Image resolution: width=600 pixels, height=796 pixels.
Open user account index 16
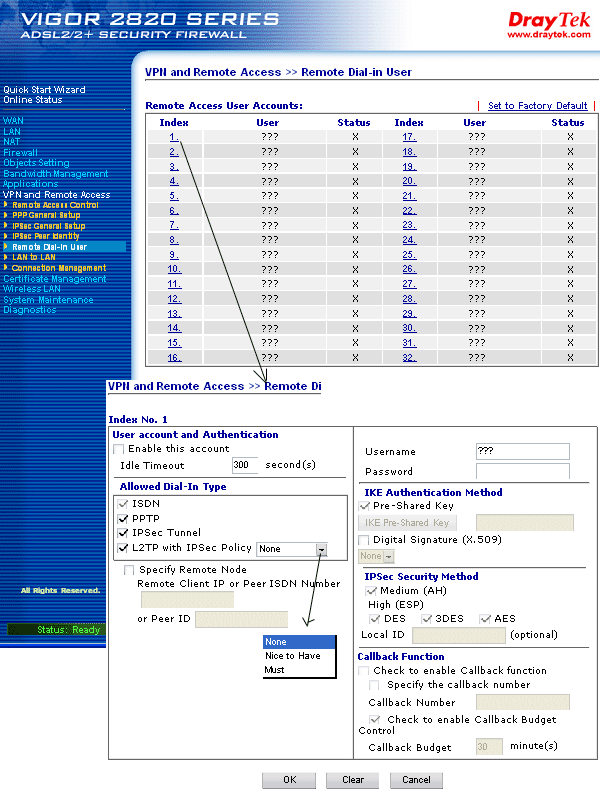[x=174, y=358]
